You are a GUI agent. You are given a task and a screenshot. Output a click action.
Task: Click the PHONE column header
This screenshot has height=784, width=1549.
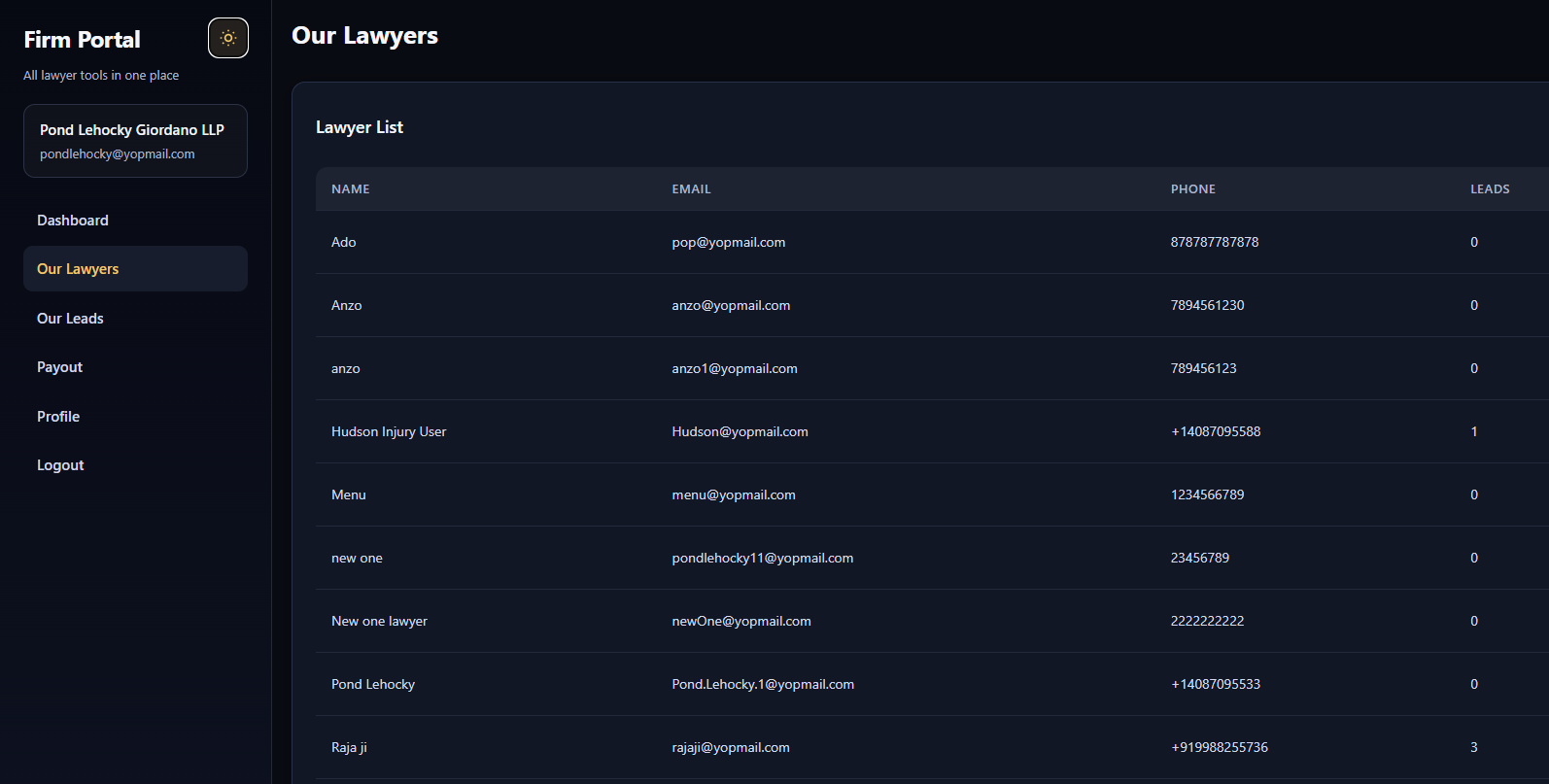coord(1193,189)
